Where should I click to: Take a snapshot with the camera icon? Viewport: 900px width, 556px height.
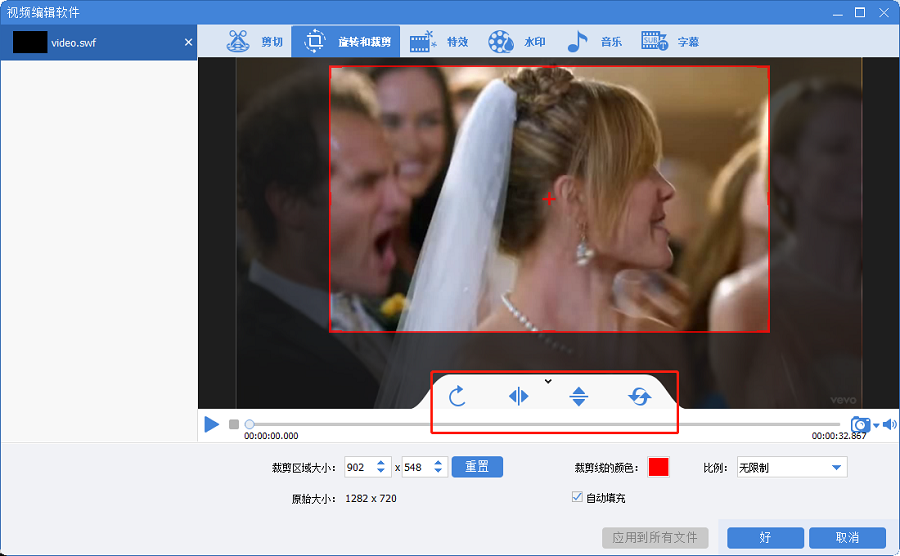(859, 425)
